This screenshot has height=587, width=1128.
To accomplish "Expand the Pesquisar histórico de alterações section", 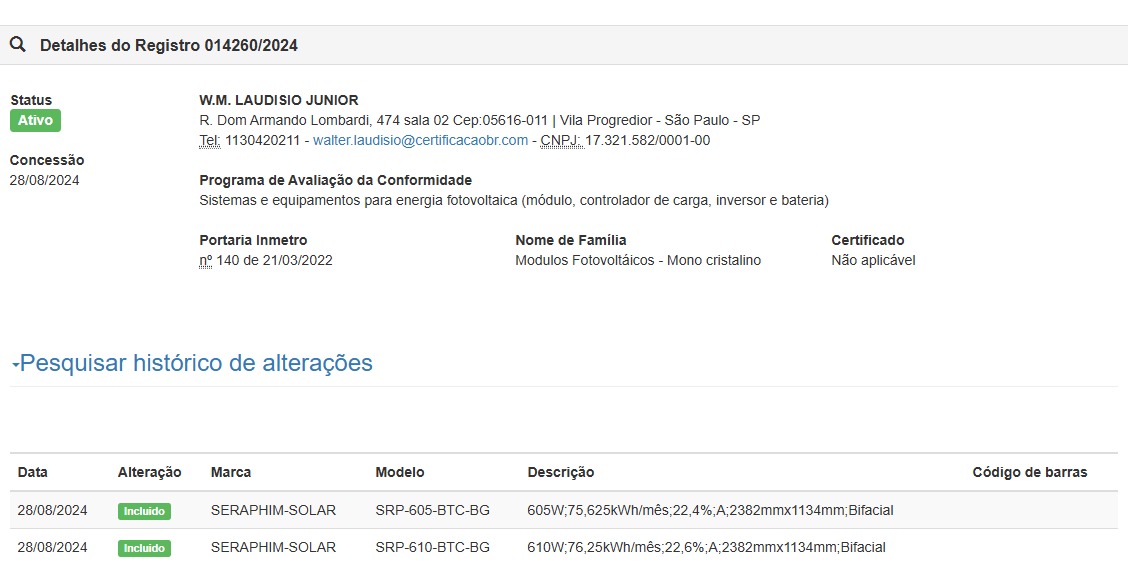I will pyautogui.click(x=196, y=363).
